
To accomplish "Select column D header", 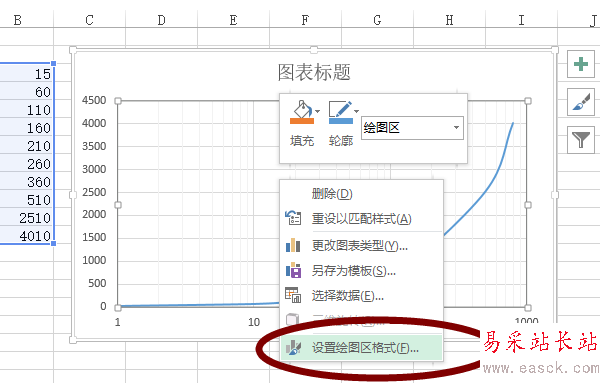I will 161,20.
